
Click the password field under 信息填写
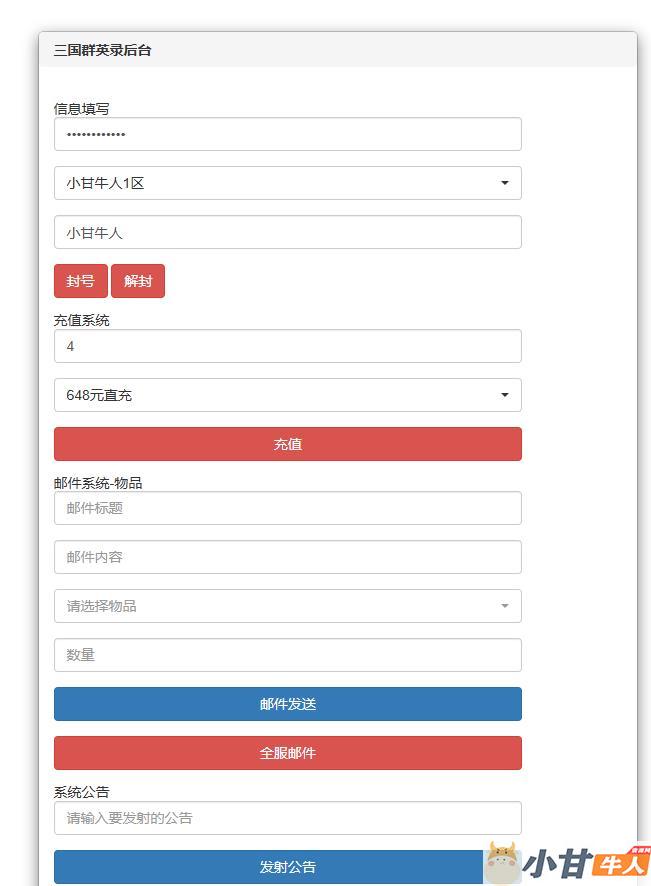pos(287,134)
